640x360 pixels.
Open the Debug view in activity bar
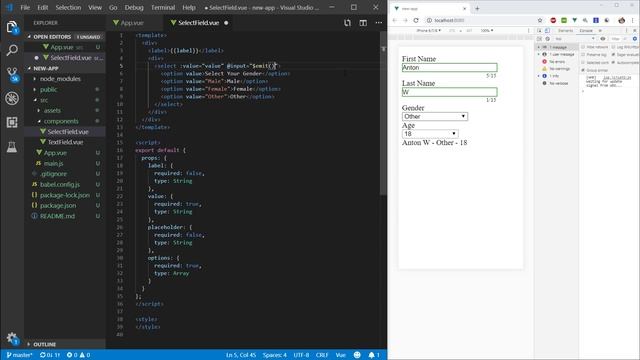[12, 98]
